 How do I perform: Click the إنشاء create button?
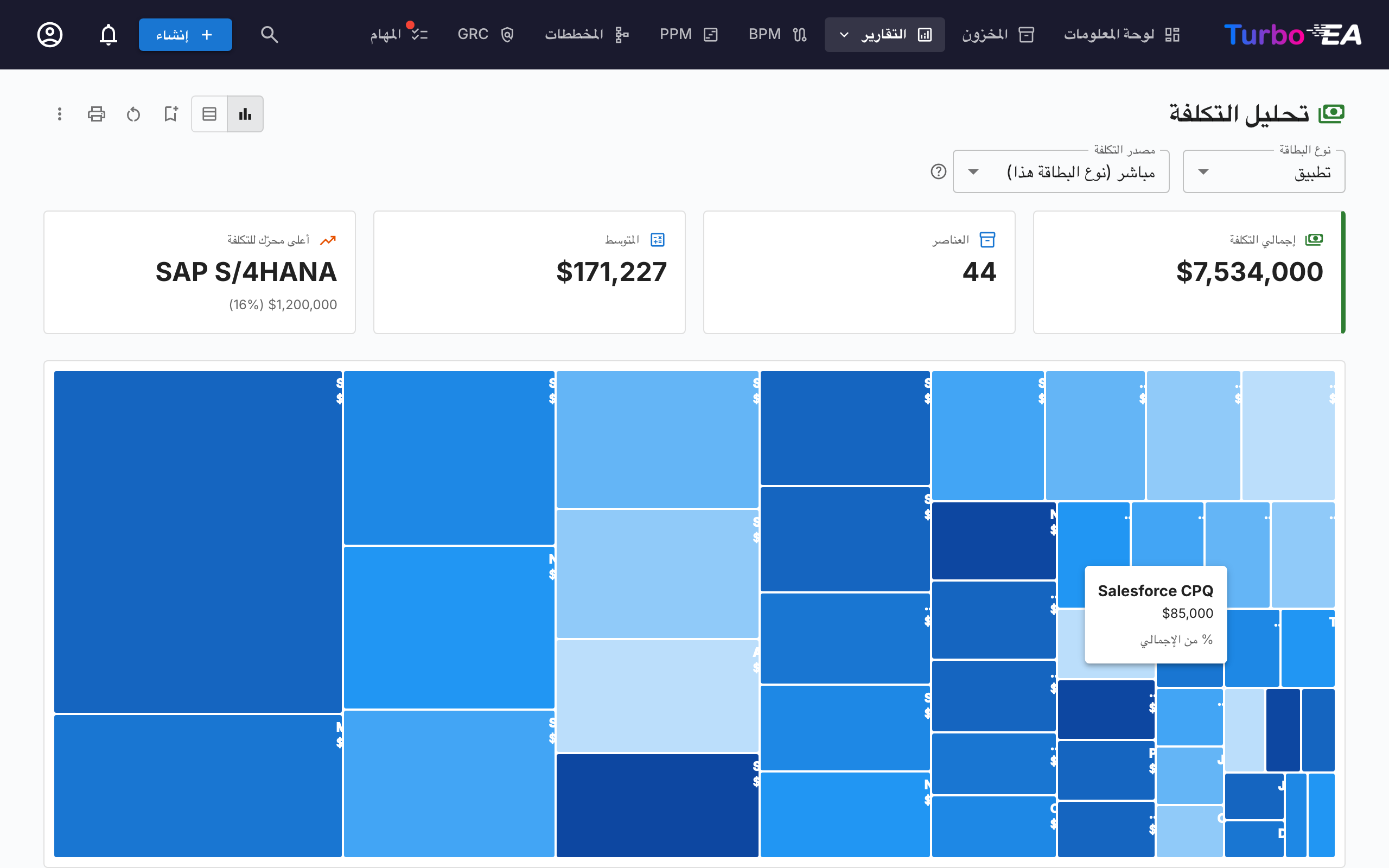[186, 34]
